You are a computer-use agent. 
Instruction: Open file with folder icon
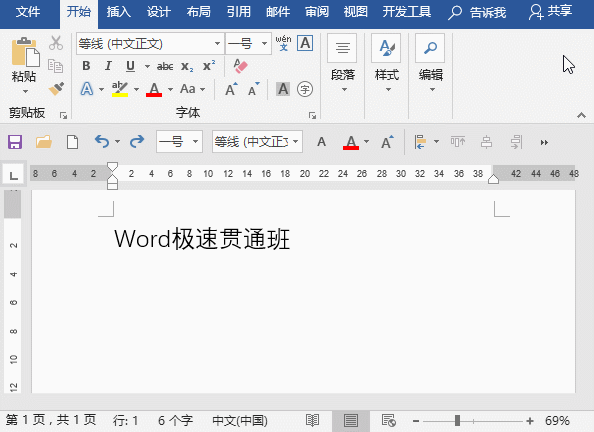44,142
